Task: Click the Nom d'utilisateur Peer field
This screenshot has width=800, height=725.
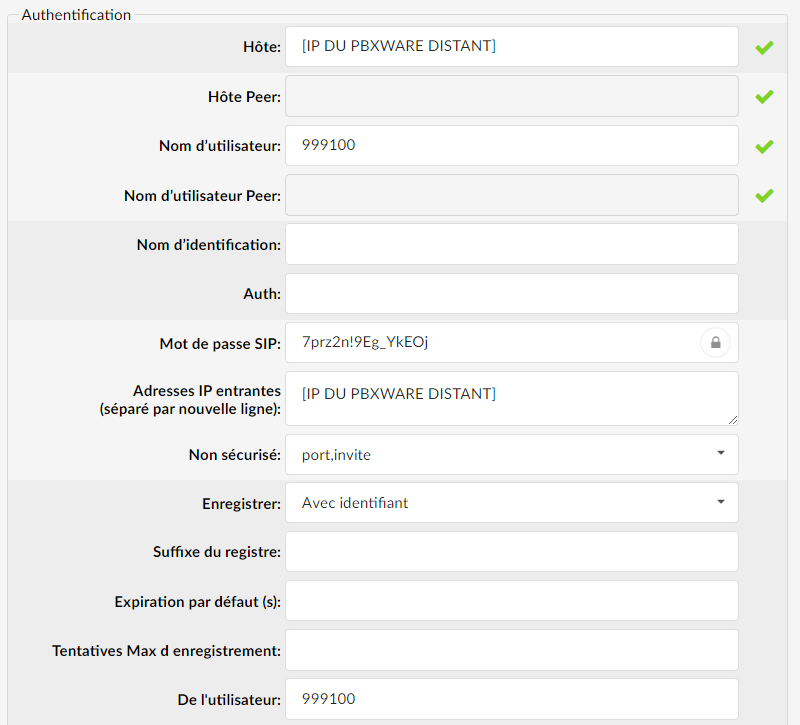Action: [x=512, y=195]
